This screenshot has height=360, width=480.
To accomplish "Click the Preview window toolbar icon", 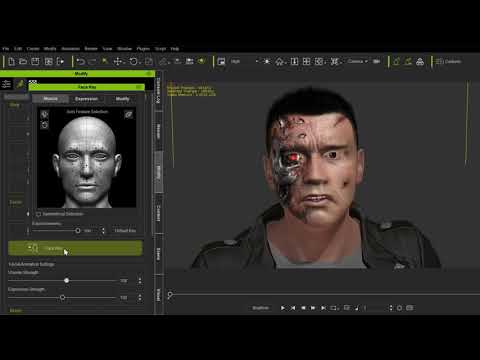I will pos(221,62).
